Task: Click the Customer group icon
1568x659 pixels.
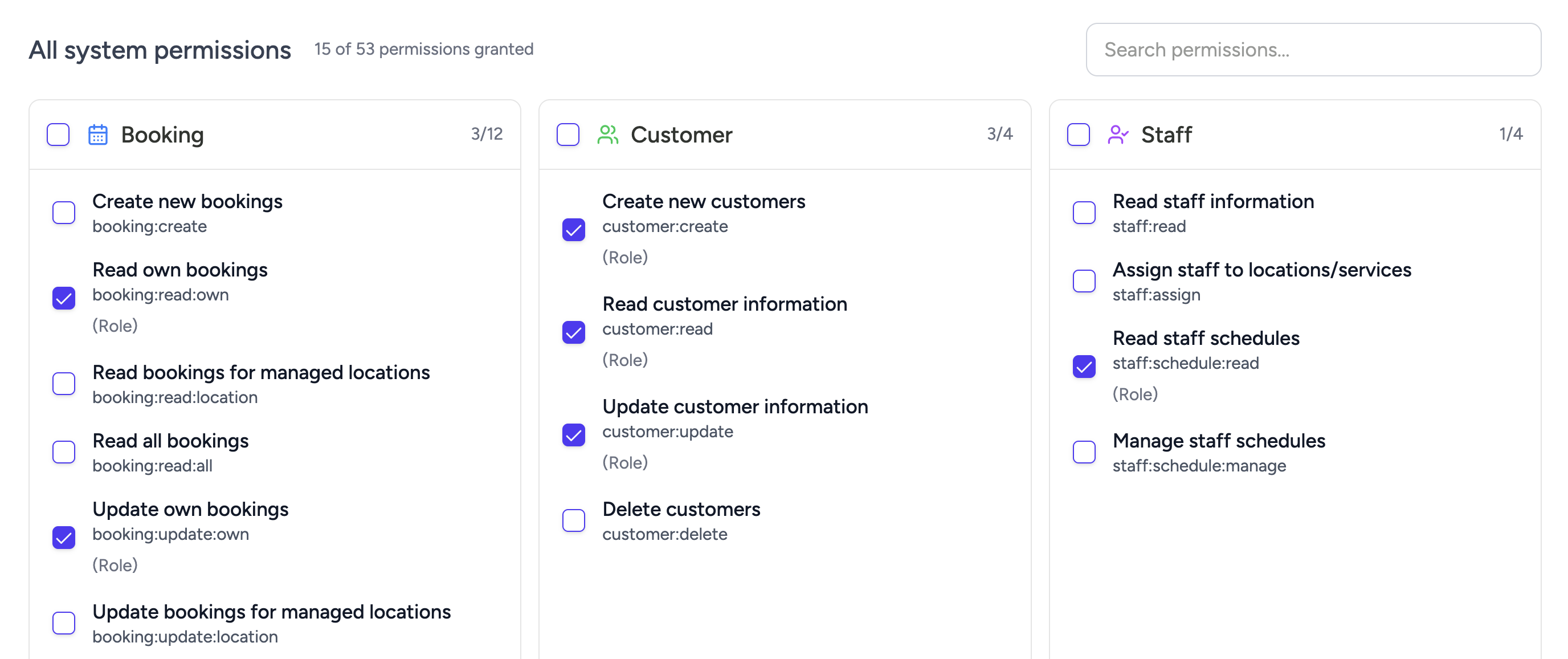Action: point(607,135)
